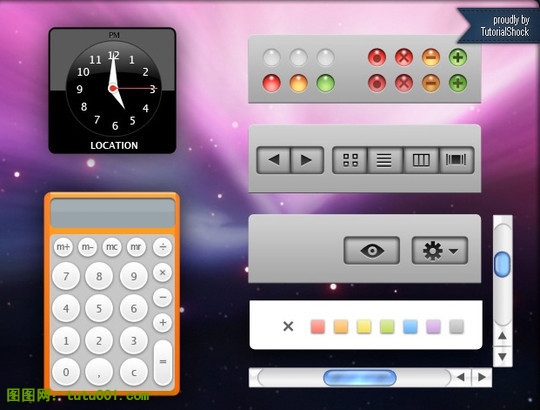Image resolution: width=540 pixels, height=410 pixels.
Task: Click the blue horizontal scrollbar thumb
Action: pos(360,378)
